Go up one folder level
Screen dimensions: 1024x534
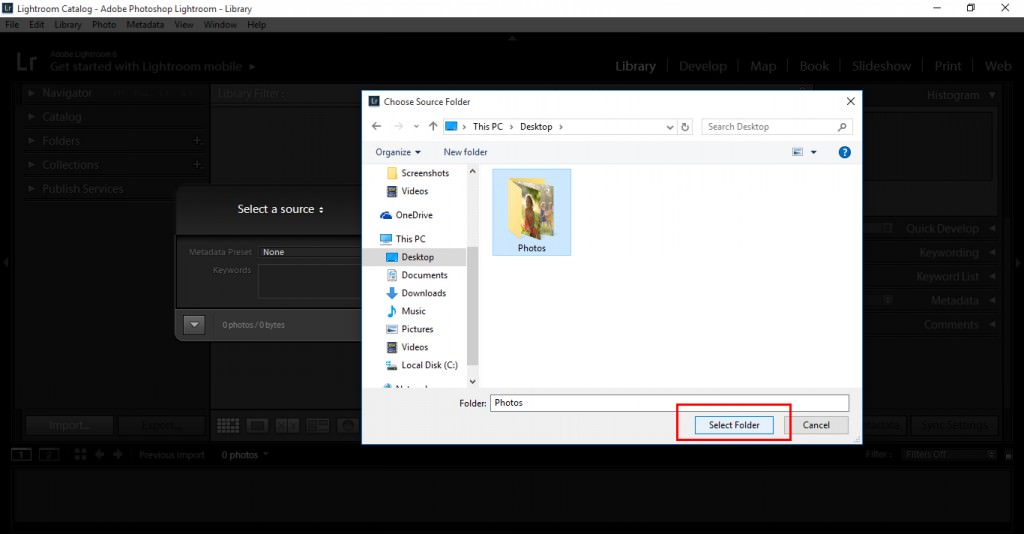[433, 127]
